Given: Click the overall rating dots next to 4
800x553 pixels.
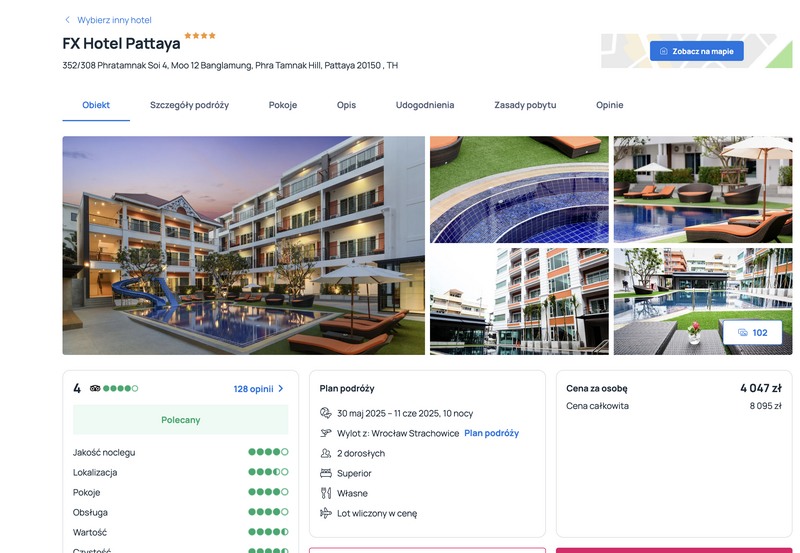Looking at the screenshot, I should (x=120, y=388).
